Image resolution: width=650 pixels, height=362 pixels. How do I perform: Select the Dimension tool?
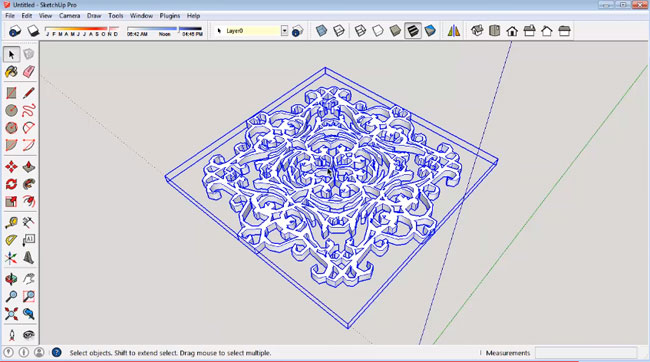pyautogui.click(x=29, y=223)
